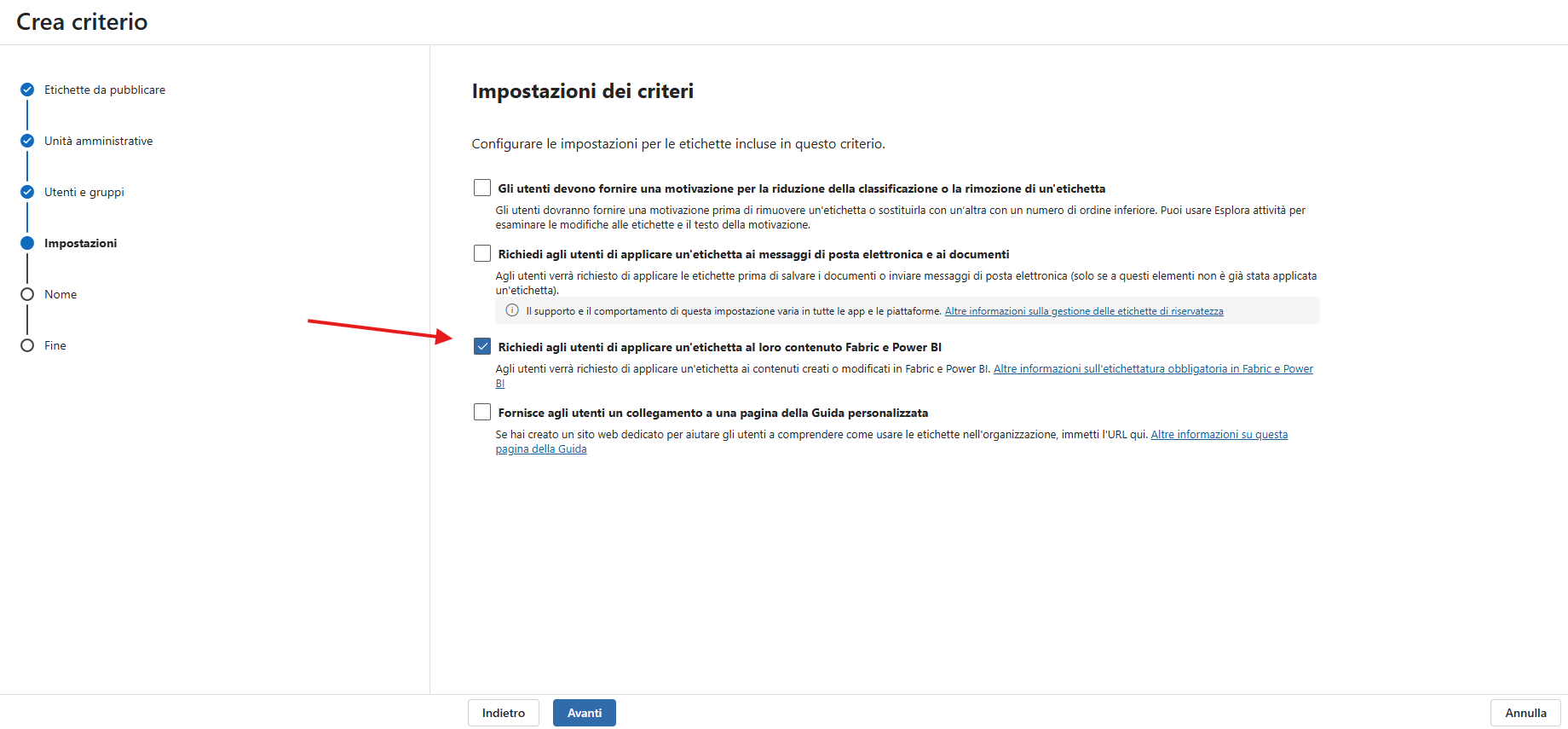
Task: Click the Utenti e gruppi checkmark step icon
Action: 27,192
